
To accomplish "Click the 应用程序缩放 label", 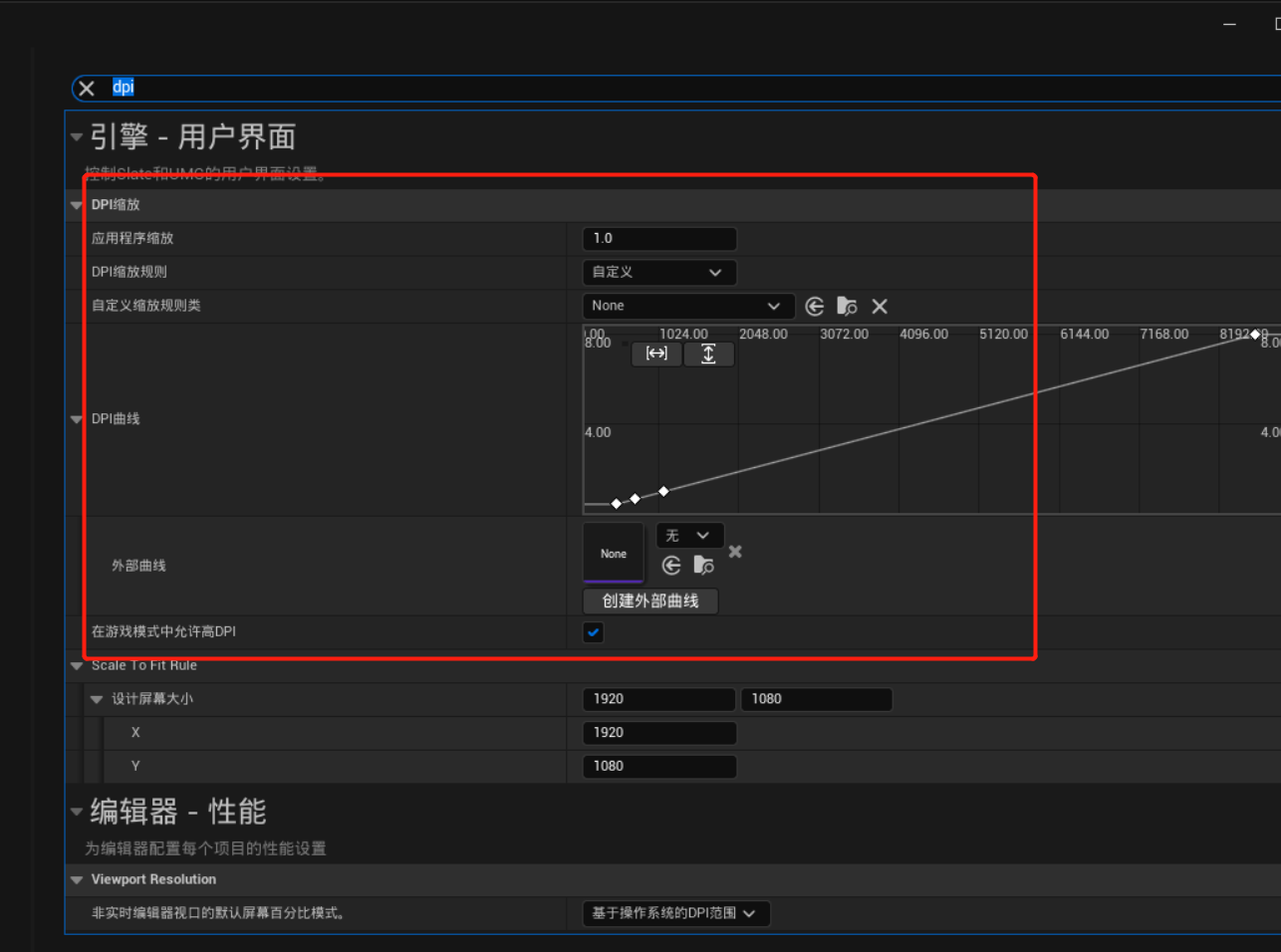I will click(132, 239).
